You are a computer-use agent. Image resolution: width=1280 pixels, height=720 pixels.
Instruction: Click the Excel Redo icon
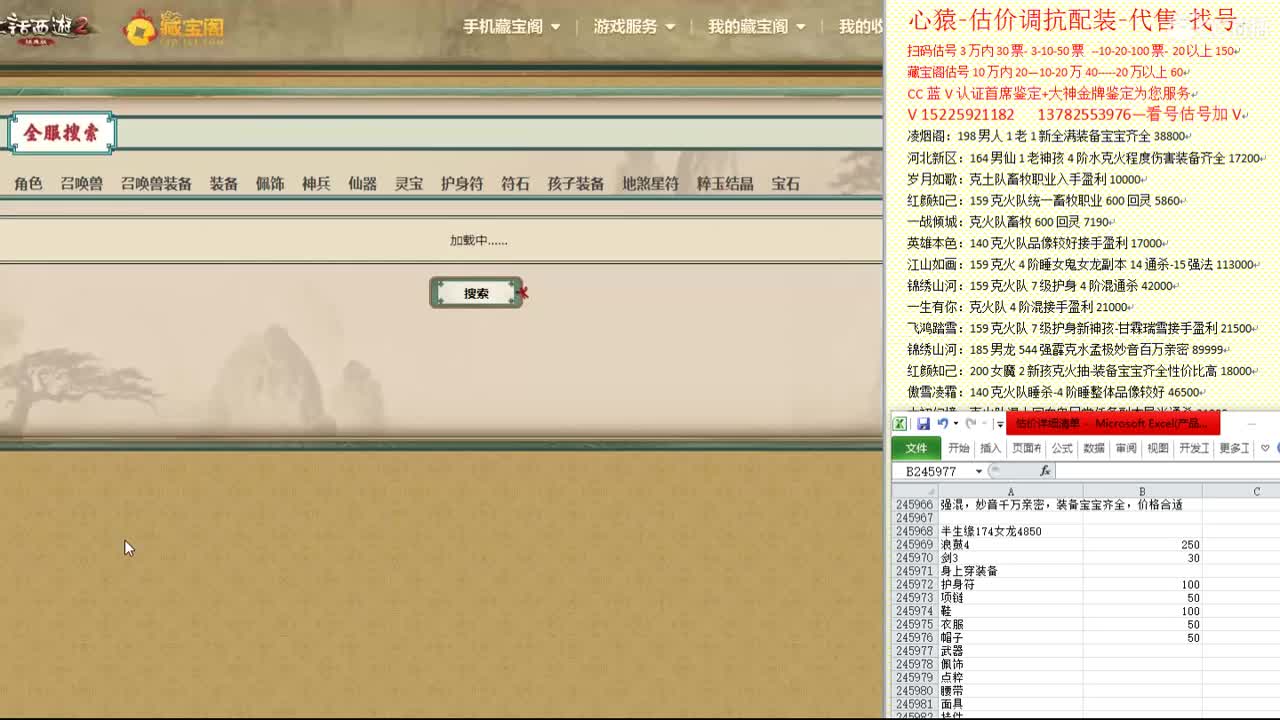[x=970, y=424]
